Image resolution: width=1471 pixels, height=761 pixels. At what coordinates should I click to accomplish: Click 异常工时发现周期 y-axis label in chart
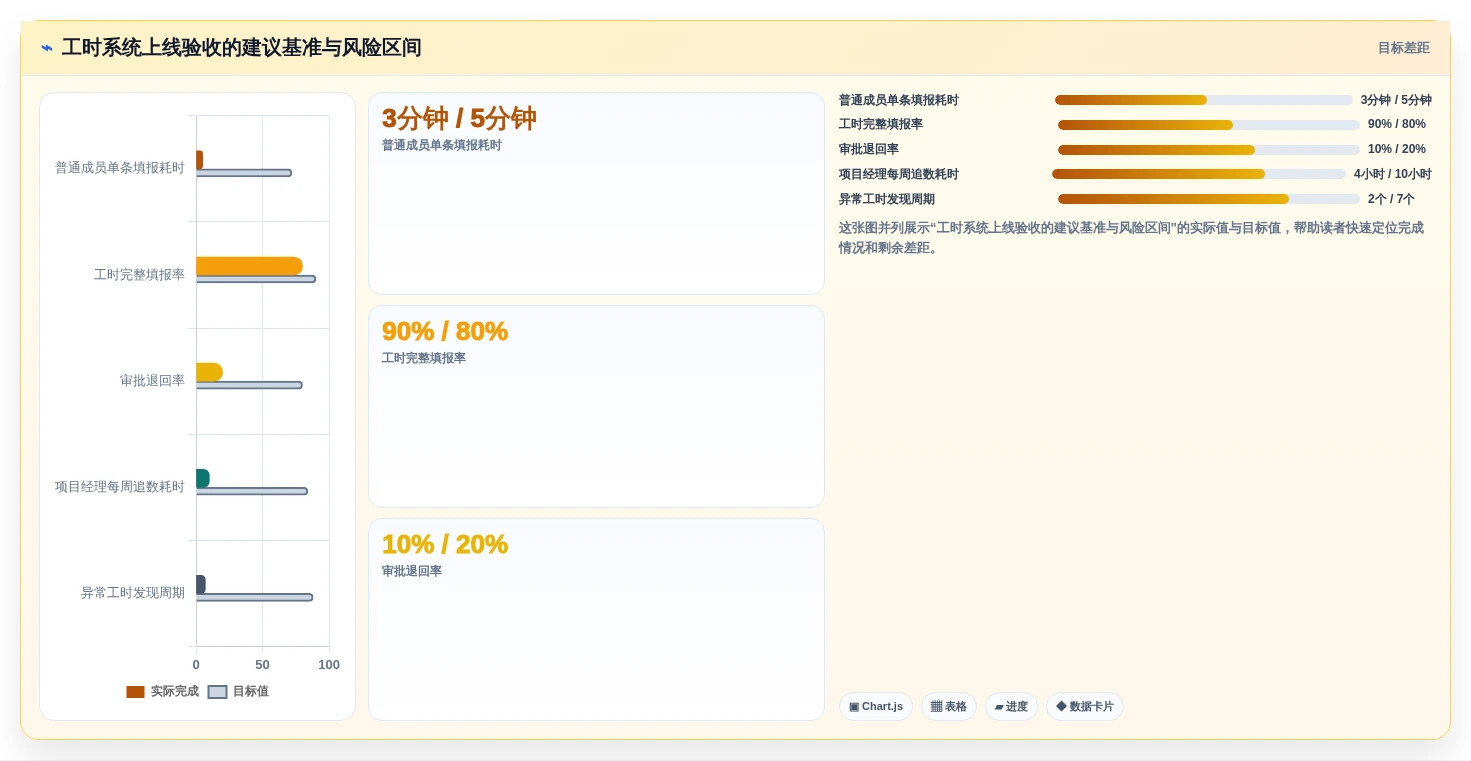pos(133,593)
